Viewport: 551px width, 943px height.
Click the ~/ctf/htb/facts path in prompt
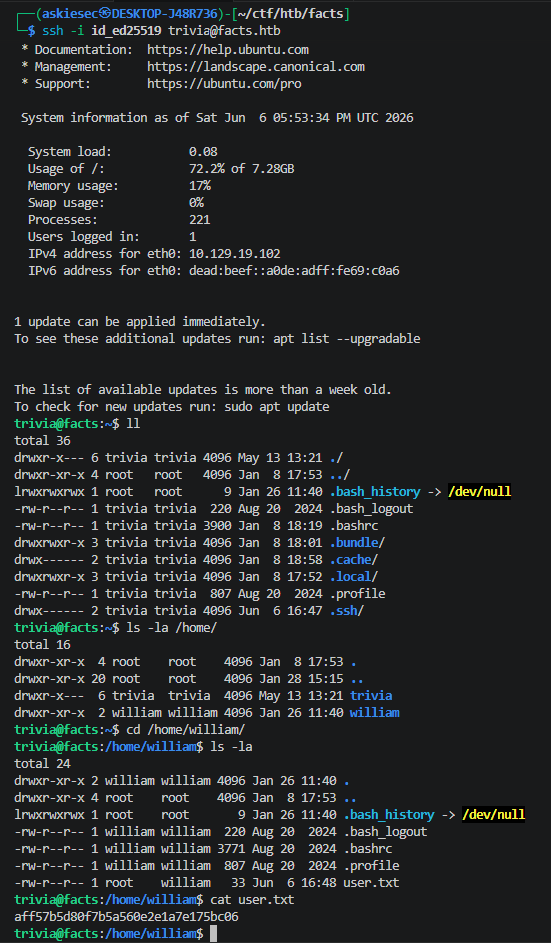coord(292,13)
